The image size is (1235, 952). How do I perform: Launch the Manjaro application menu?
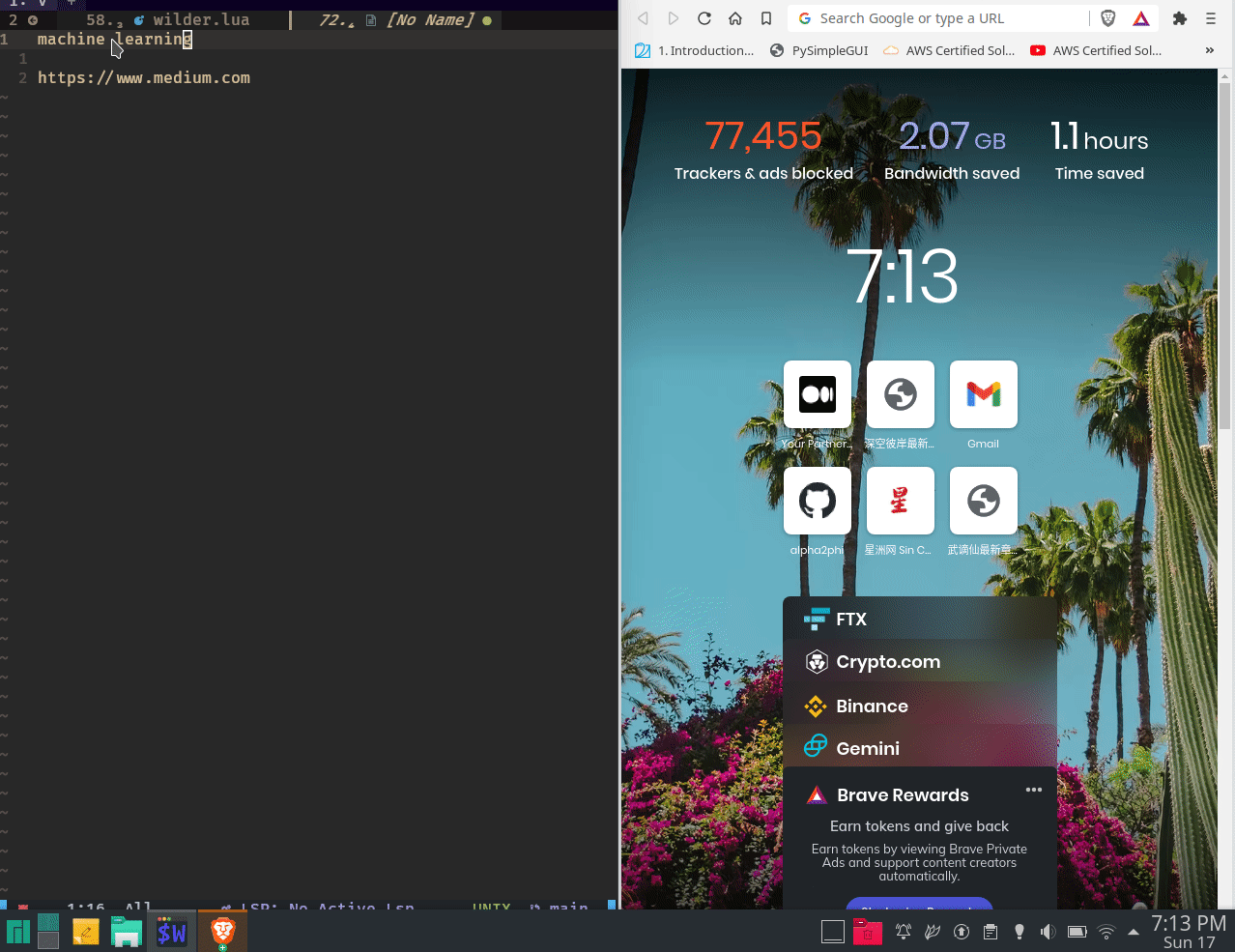point(19,933)
